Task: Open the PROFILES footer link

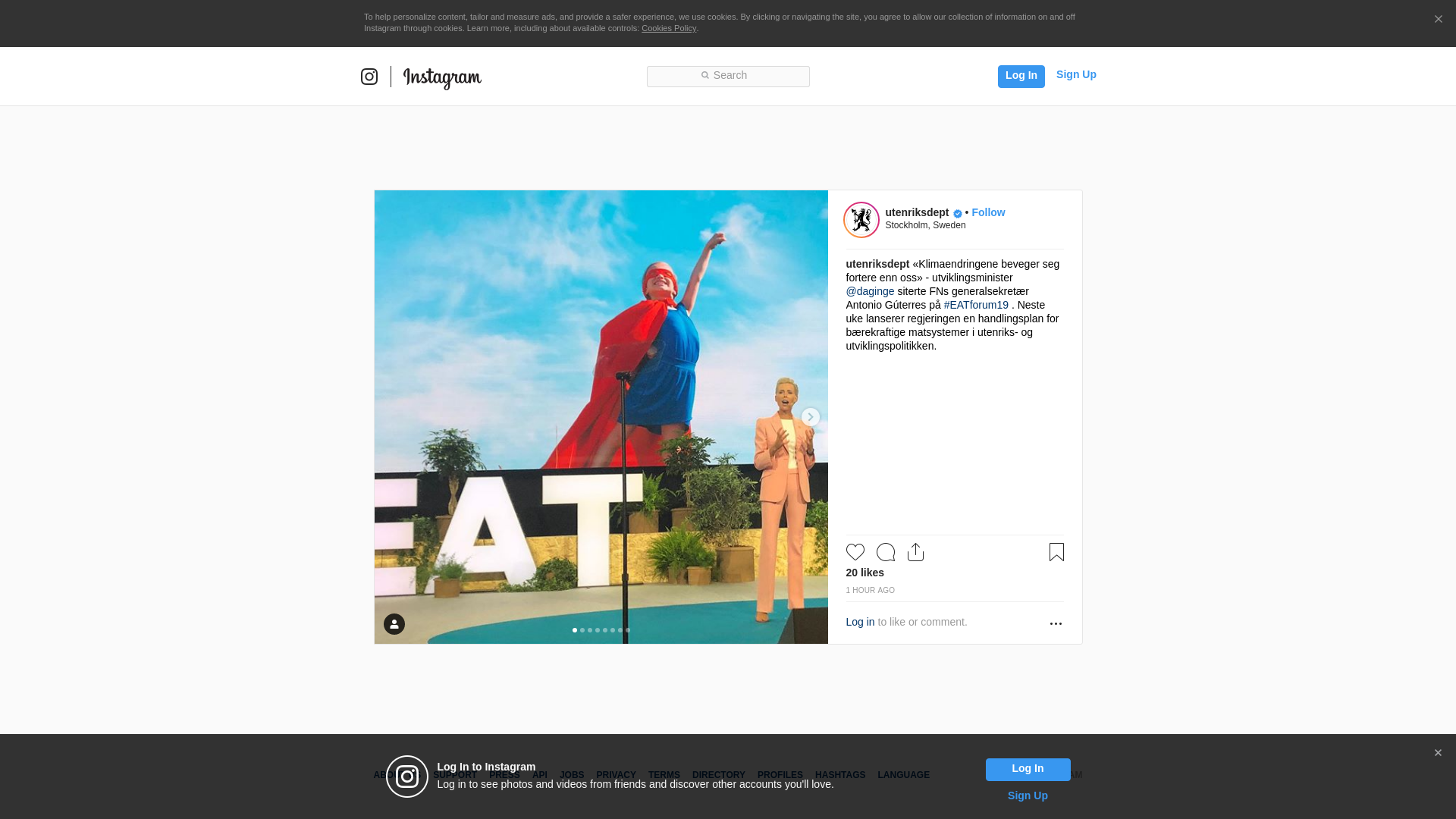Action: [780, 775]
